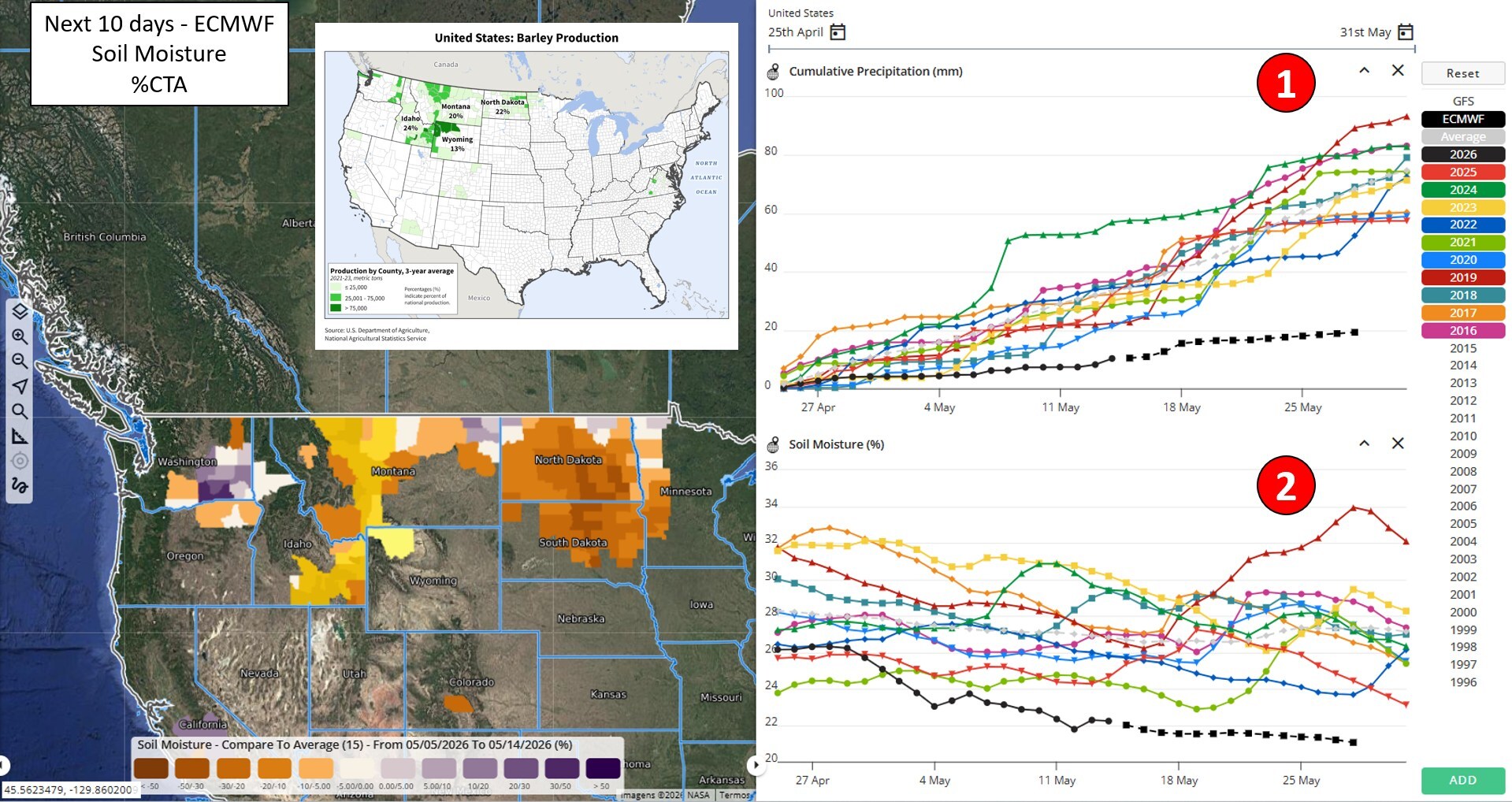Hide the 2016 series

click(x=1463, y=331)
